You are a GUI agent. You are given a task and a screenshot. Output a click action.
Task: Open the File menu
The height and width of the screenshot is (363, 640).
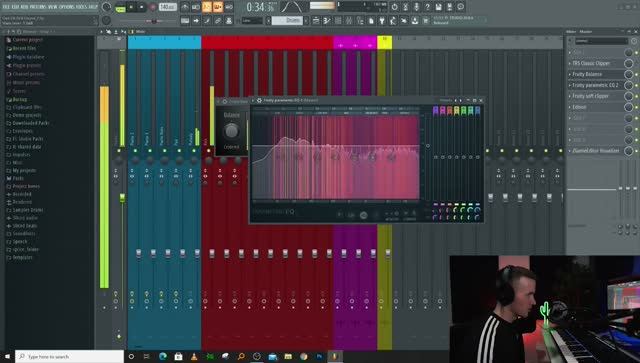pos(6,7)
